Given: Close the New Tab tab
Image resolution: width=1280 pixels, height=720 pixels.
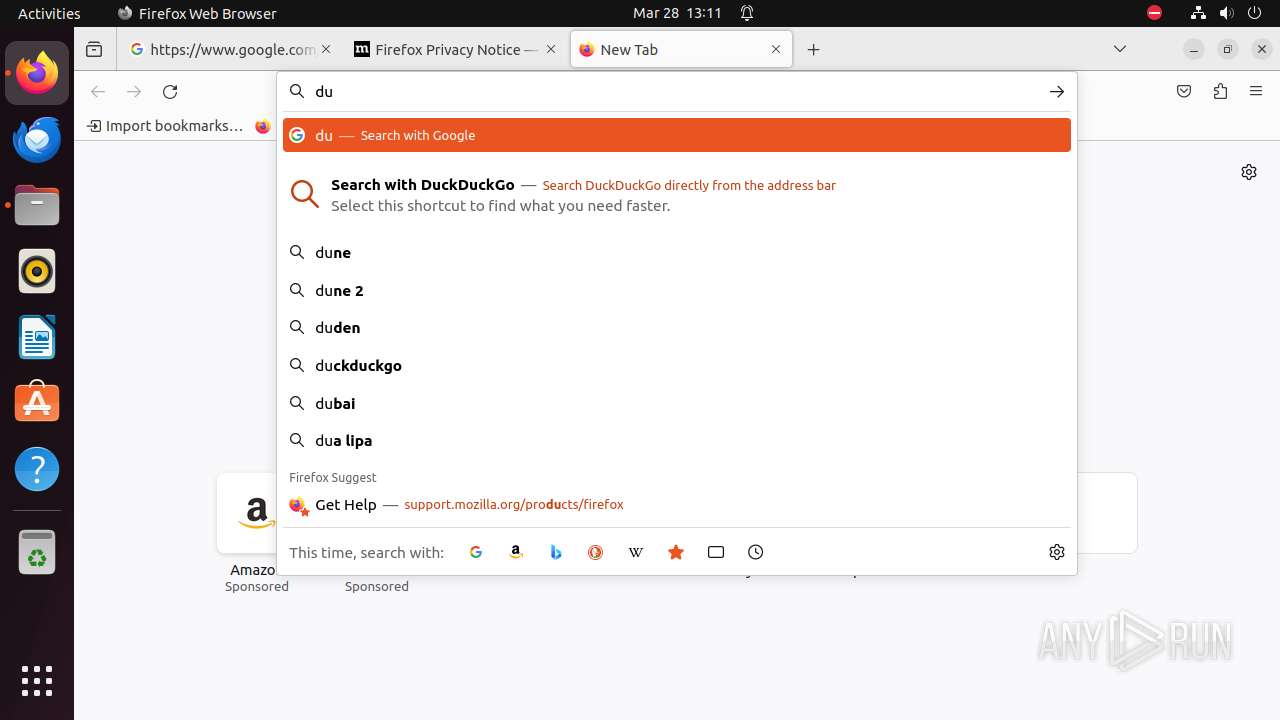Looking at the screenshot, I should (x=776, y=49).
